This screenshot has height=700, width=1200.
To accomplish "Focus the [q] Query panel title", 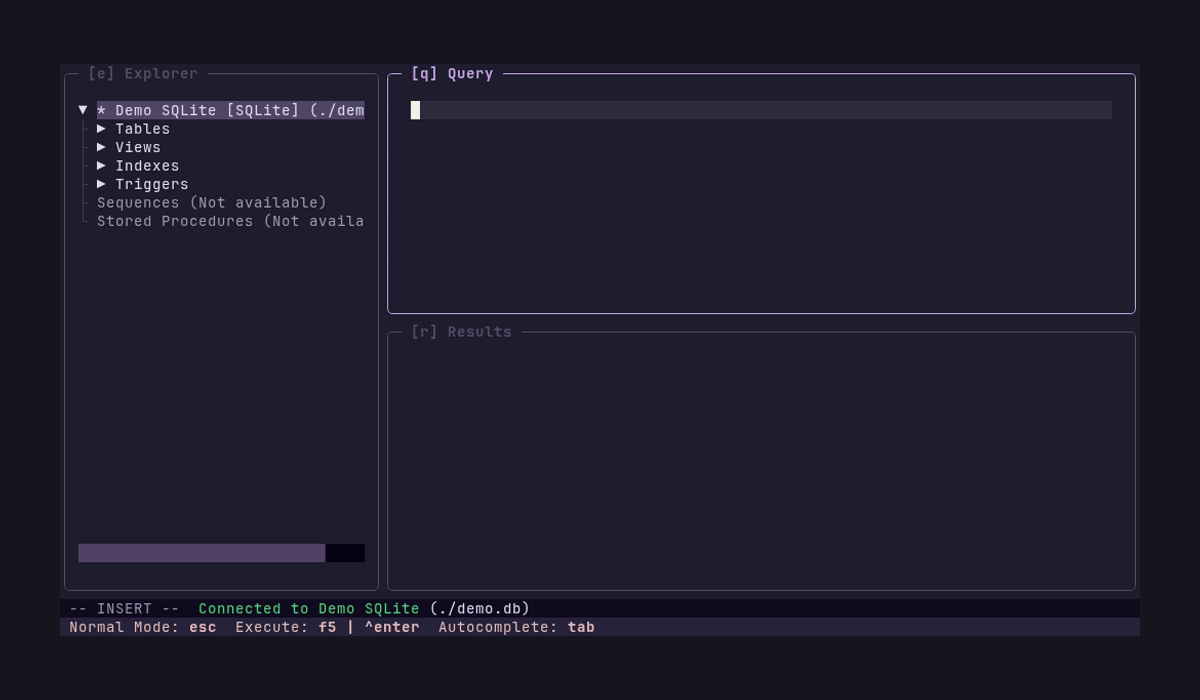I will pos(452,73).
